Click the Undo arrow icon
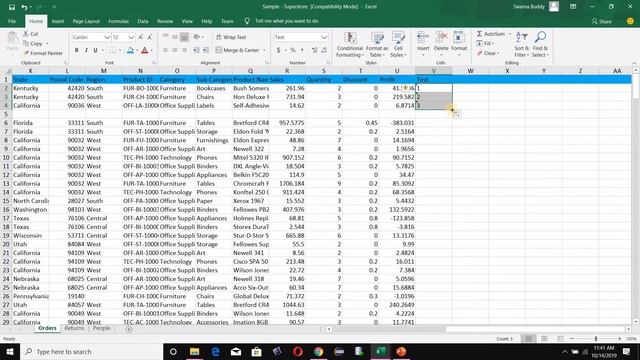Screen dimensions: 640x360 point(24,7)
